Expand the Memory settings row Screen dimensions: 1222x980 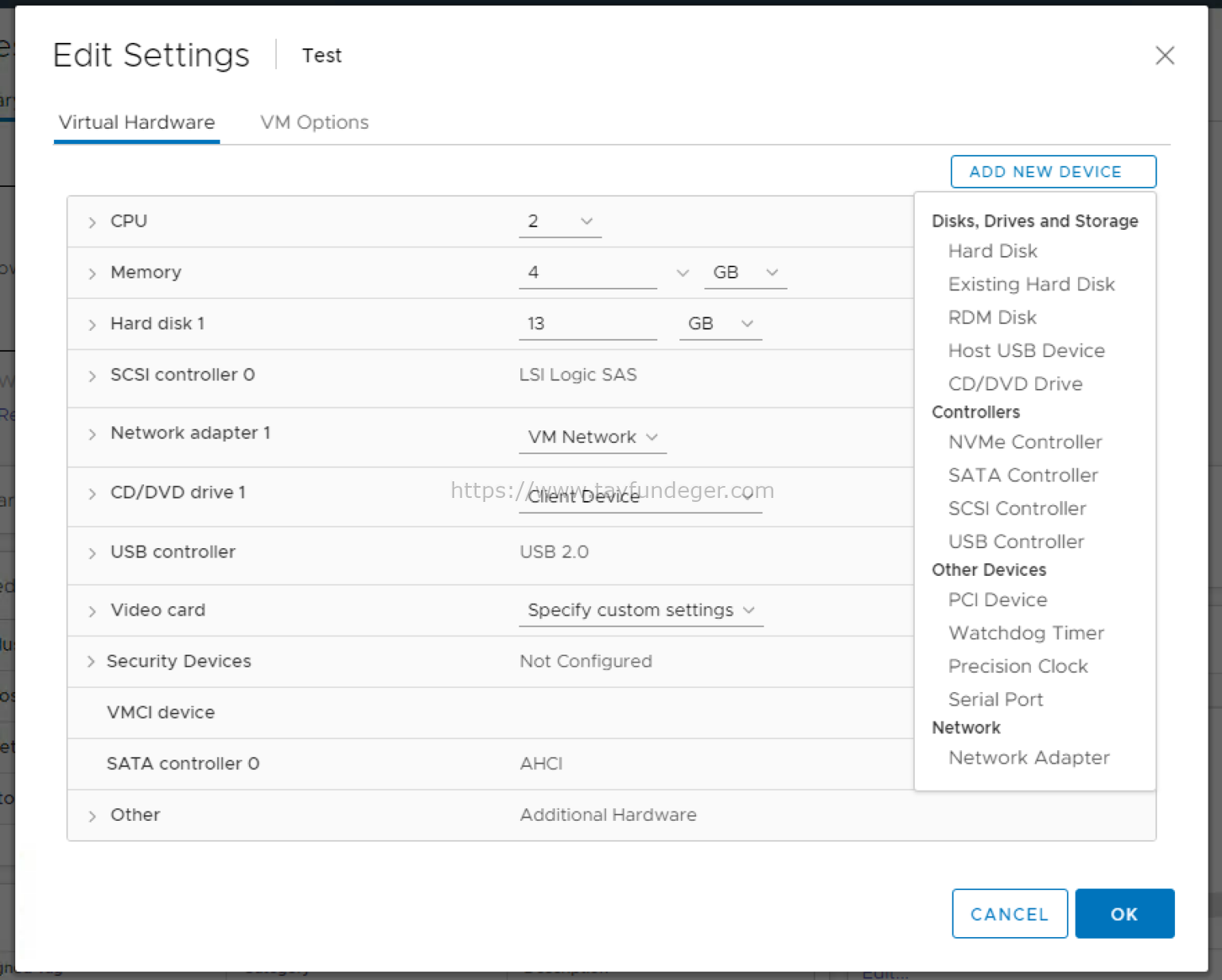(x=91, y=272)
